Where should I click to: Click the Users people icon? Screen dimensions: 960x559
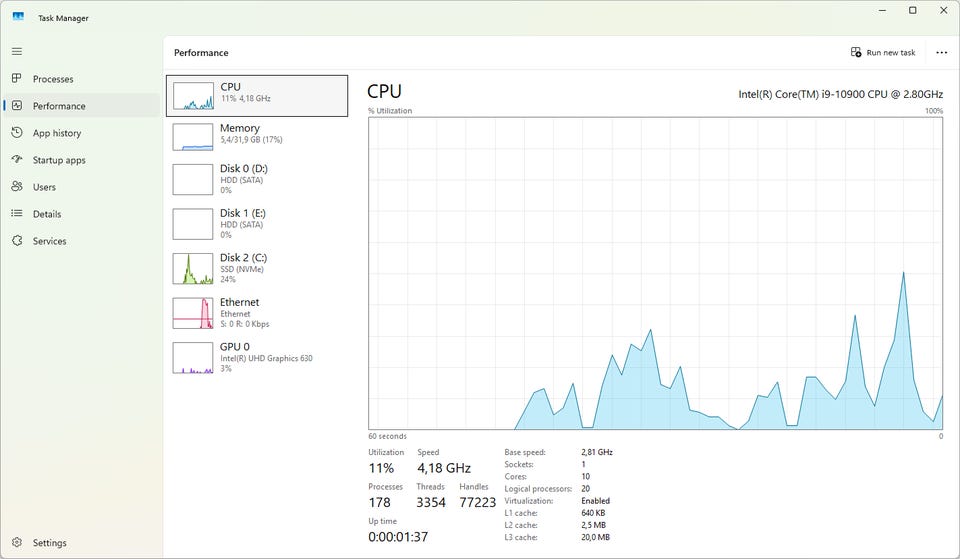pyautogui.click(x=17, y=186)
